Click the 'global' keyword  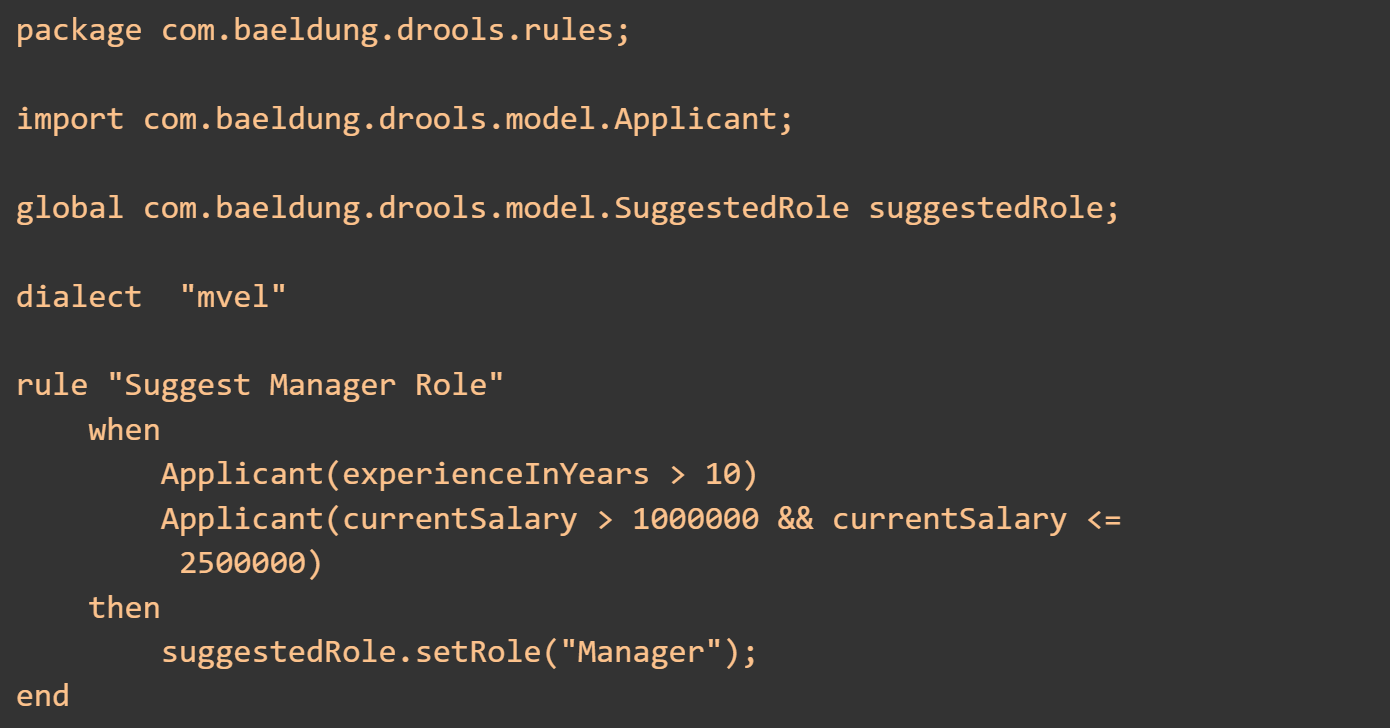70,208
